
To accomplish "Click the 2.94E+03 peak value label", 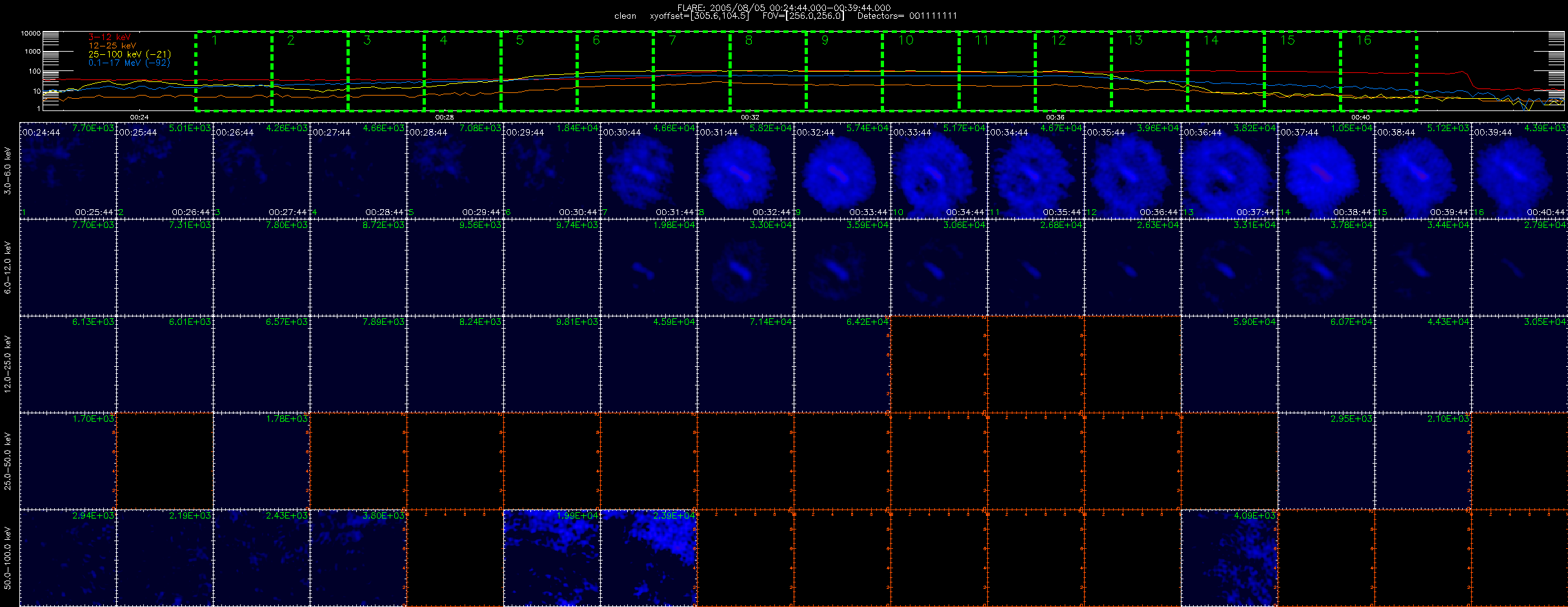I will (93, 516).
